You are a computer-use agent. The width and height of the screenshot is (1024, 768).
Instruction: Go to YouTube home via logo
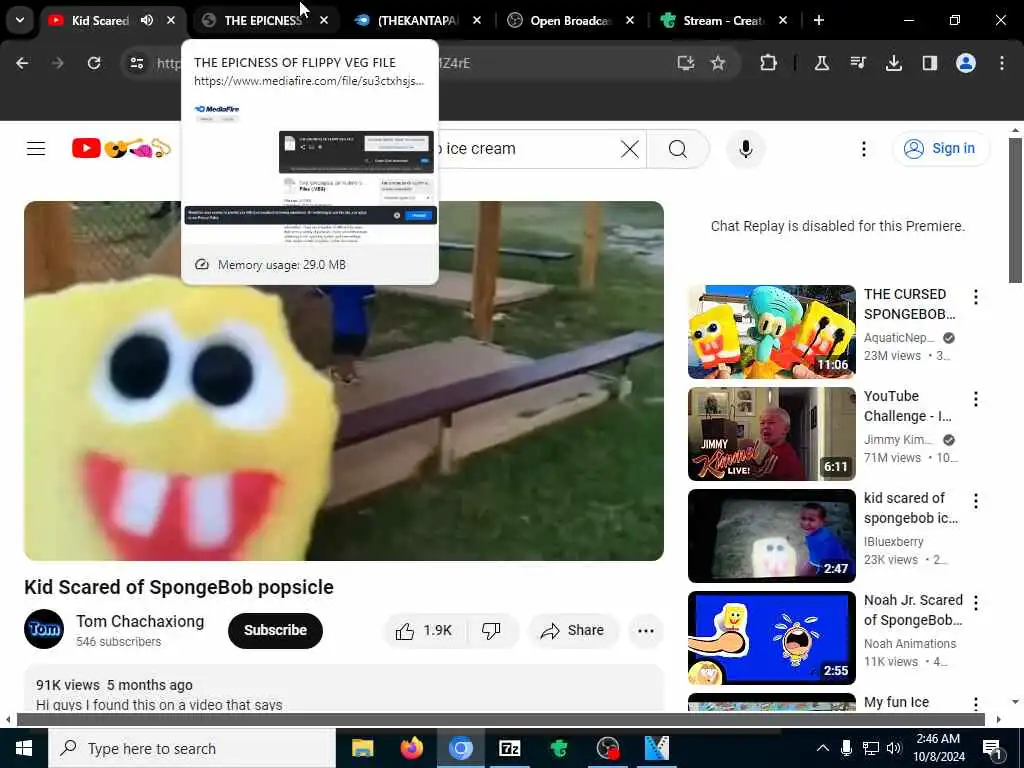click(x=121, y=148)
